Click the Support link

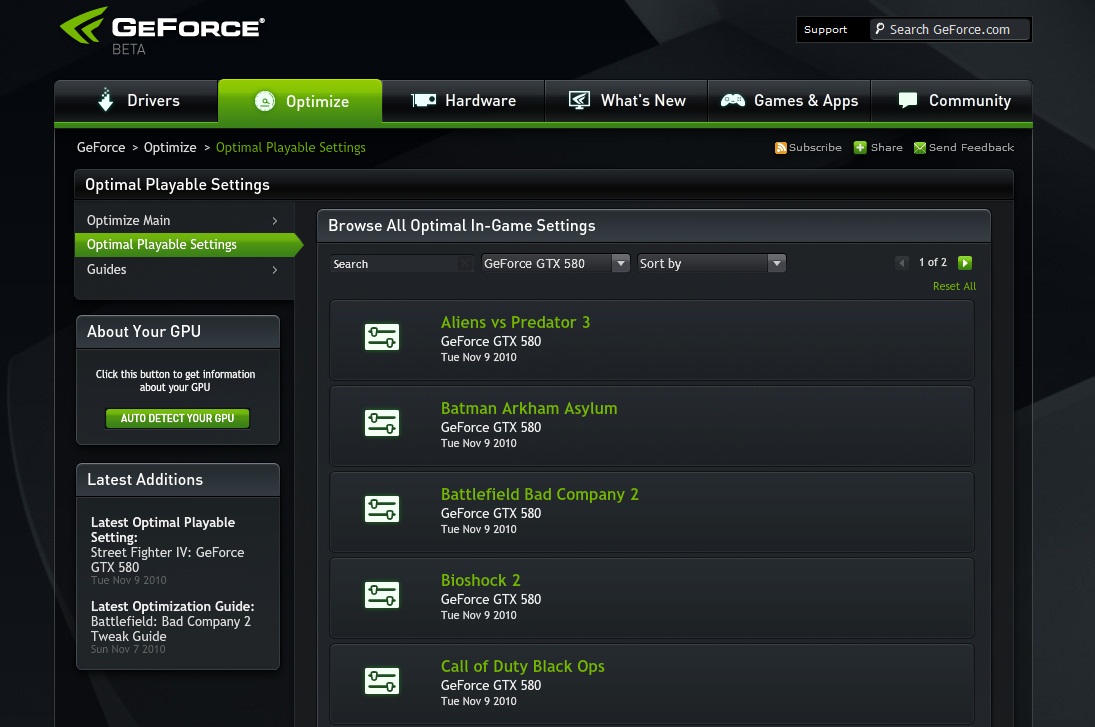[x=825, y=29]
